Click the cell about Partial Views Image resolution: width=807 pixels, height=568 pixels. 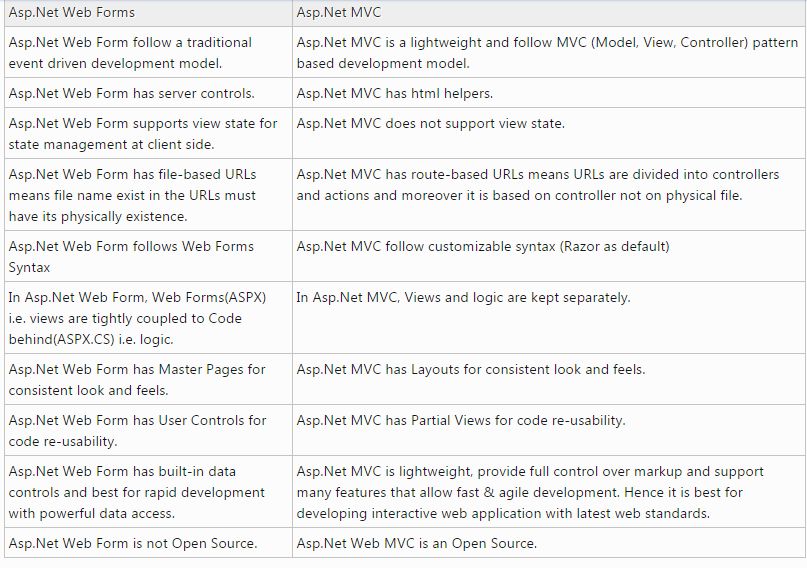(x=549, y=430)
